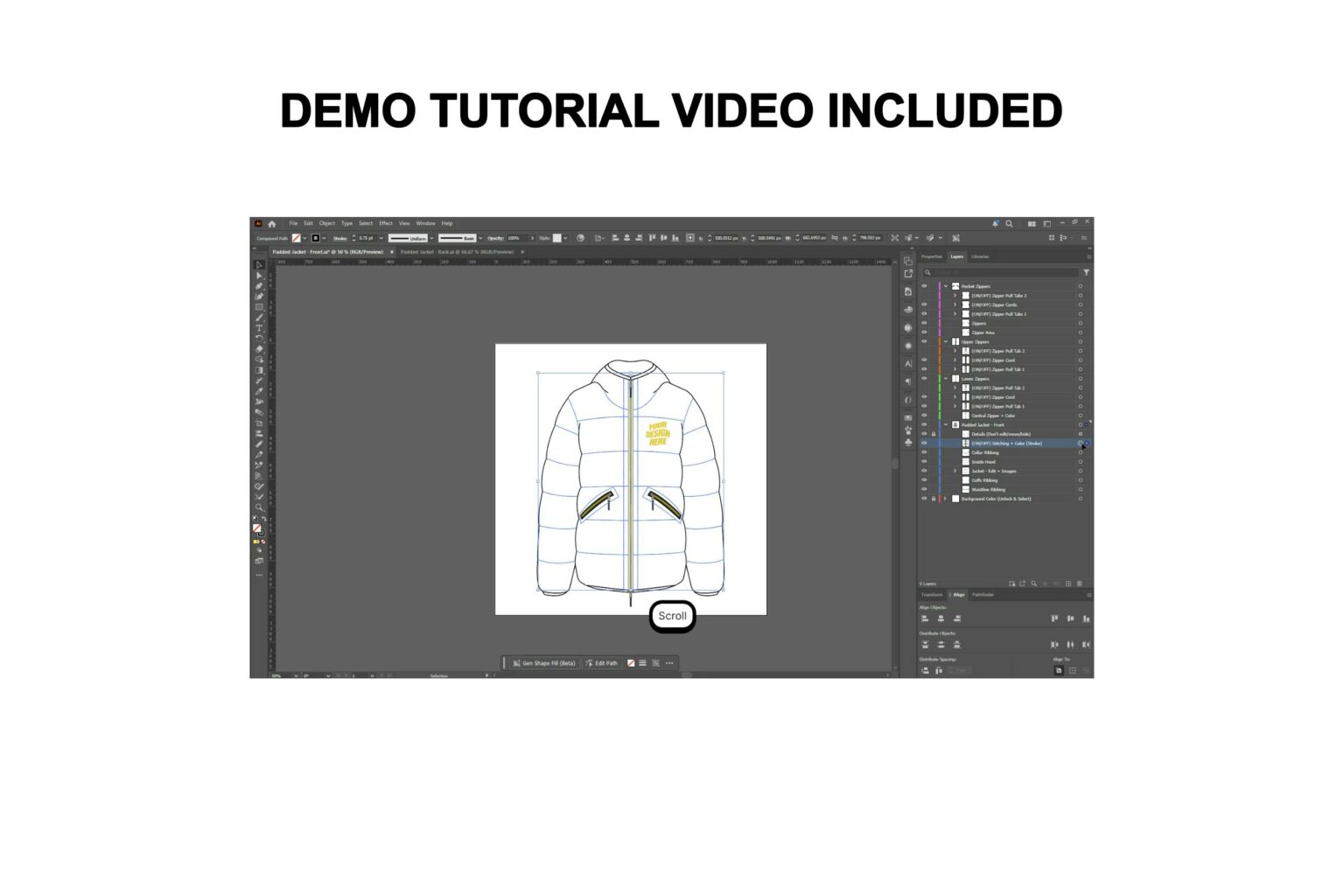This screenshot has height=896, width=1344.
Task: Open the Object menu
Action: (x=326, y=223)
